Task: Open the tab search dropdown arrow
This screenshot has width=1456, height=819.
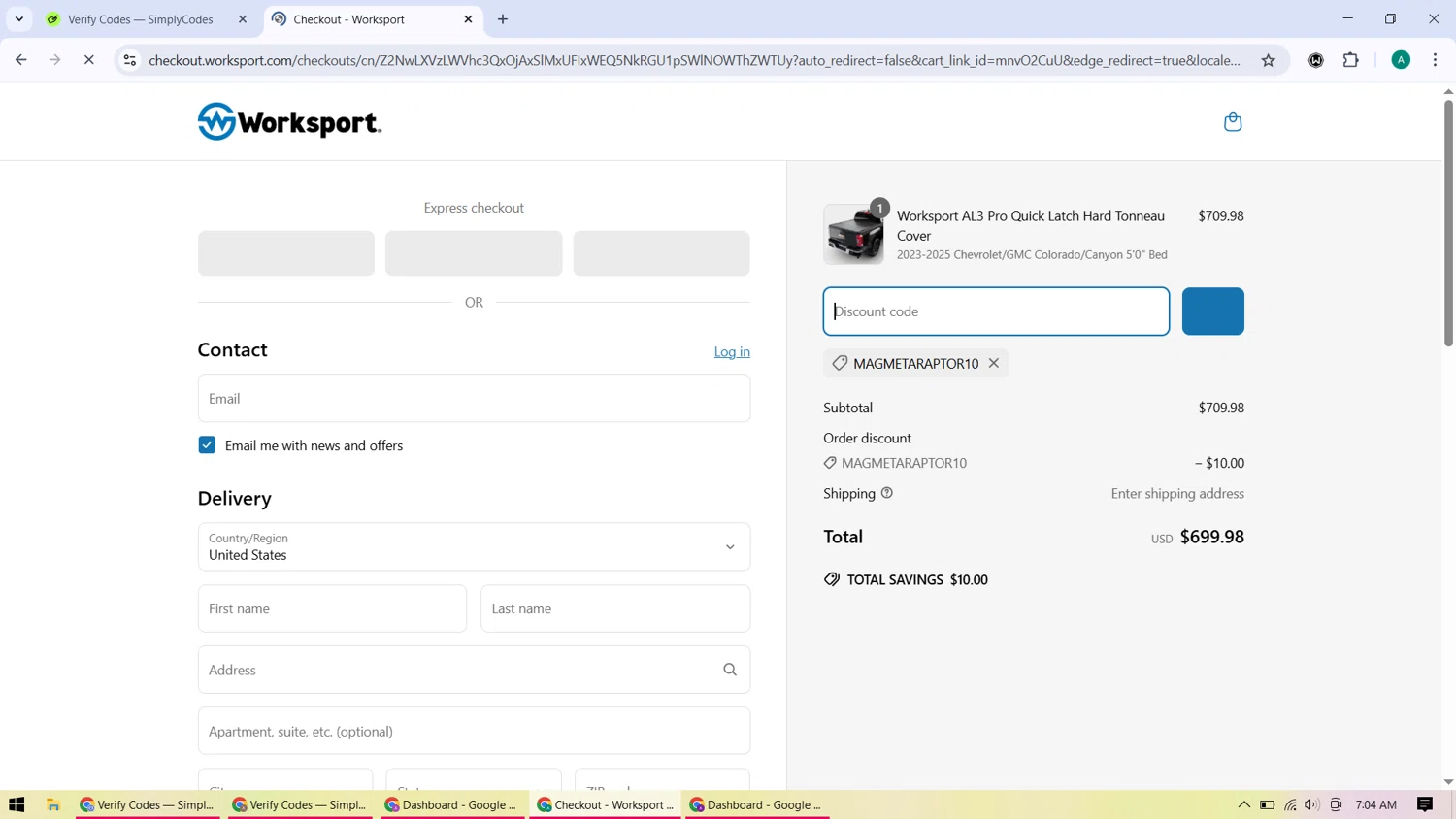Action: 19,19
